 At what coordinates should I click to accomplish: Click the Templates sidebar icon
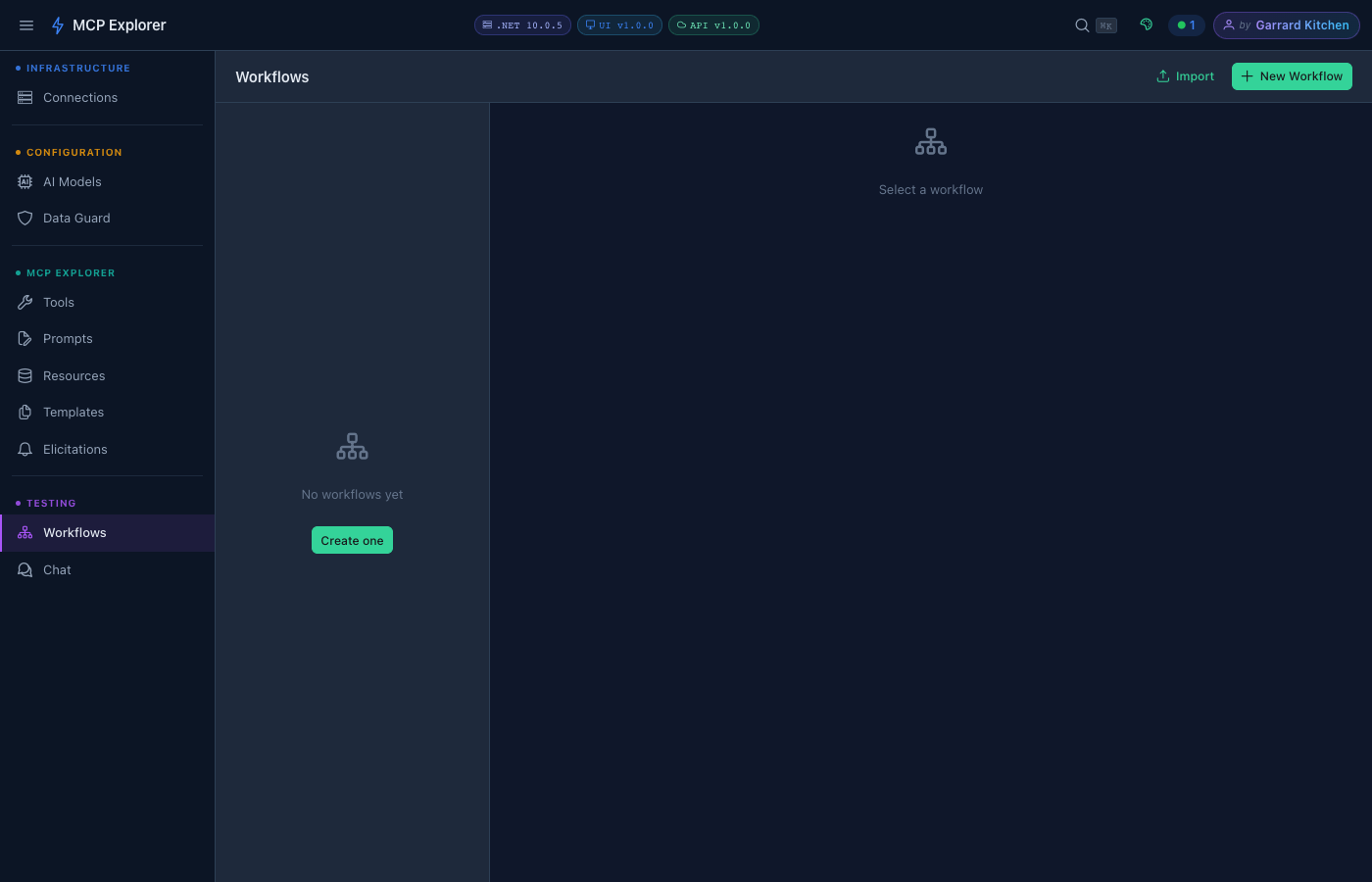(25, 412)
